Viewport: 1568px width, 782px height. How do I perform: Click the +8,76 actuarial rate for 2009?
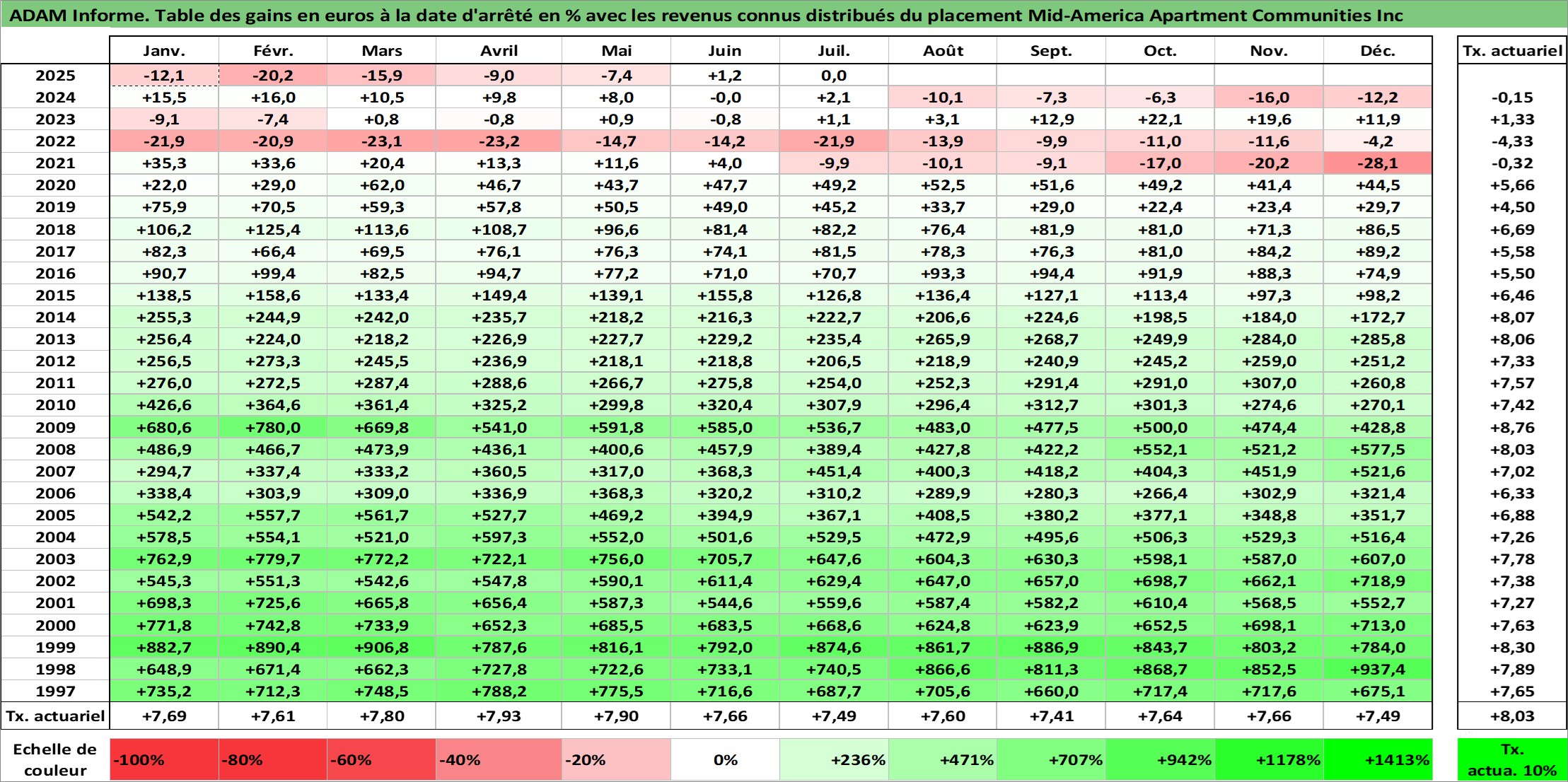[1512, 427]
